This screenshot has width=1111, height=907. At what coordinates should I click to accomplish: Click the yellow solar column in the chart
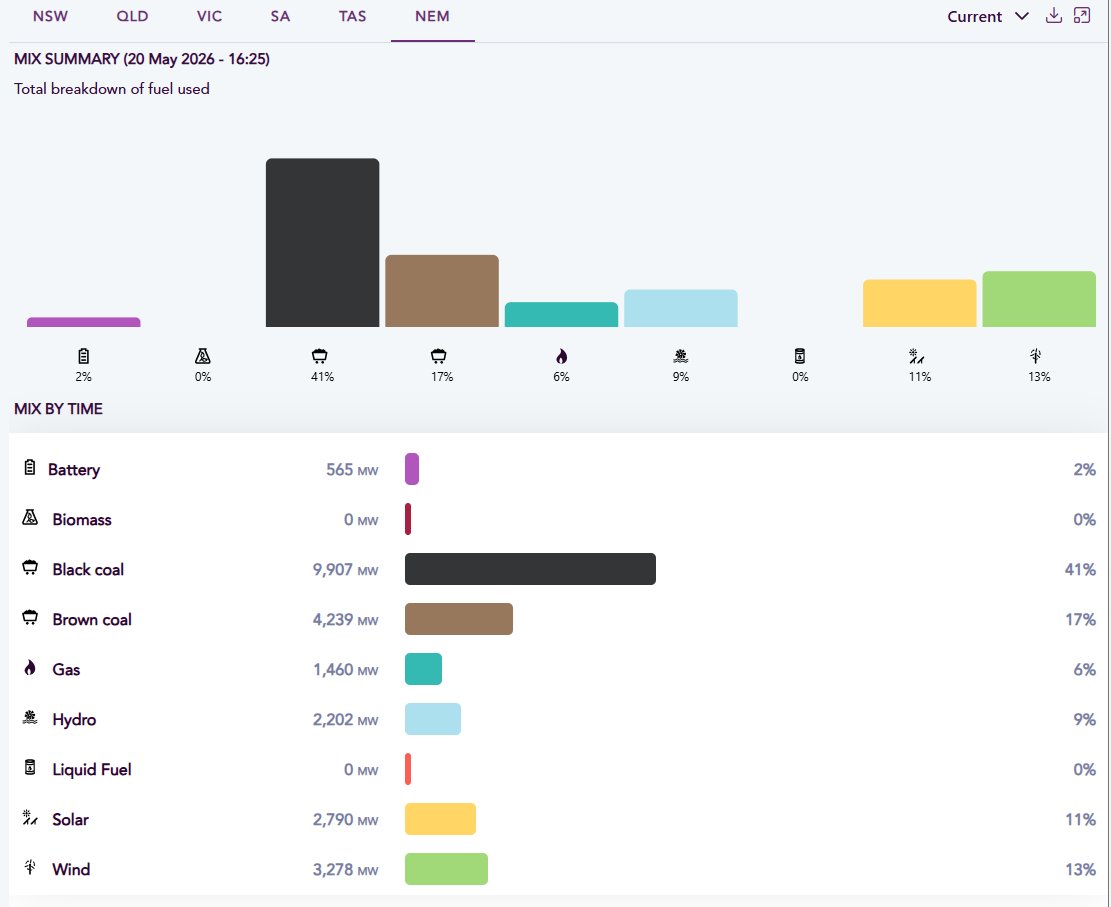tap(920, 303)
